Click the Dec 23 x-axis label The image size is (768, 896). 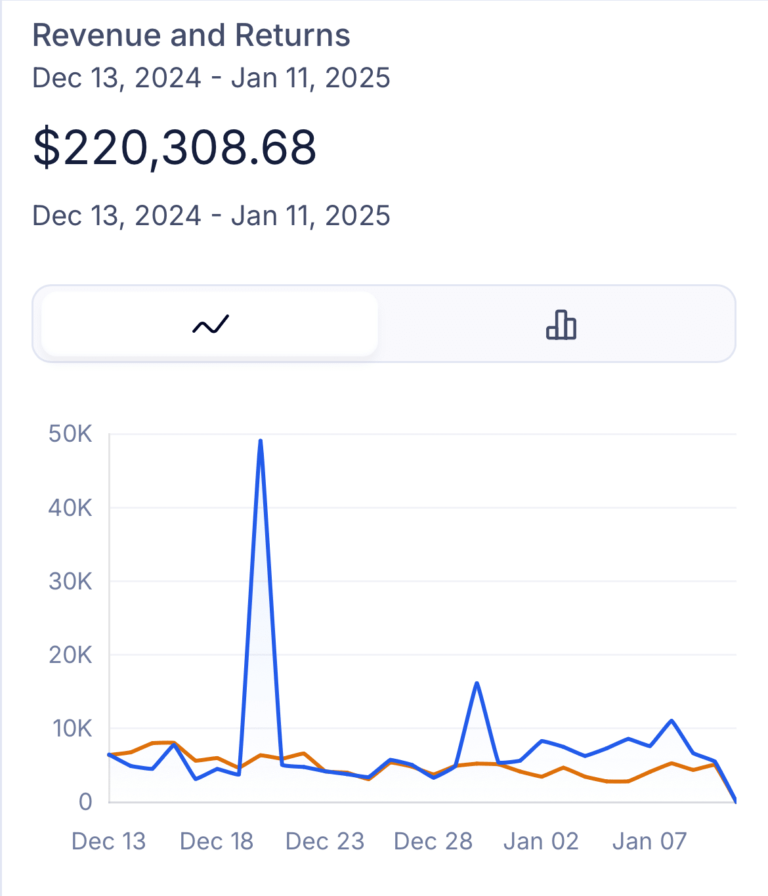(x=325, y=841)
